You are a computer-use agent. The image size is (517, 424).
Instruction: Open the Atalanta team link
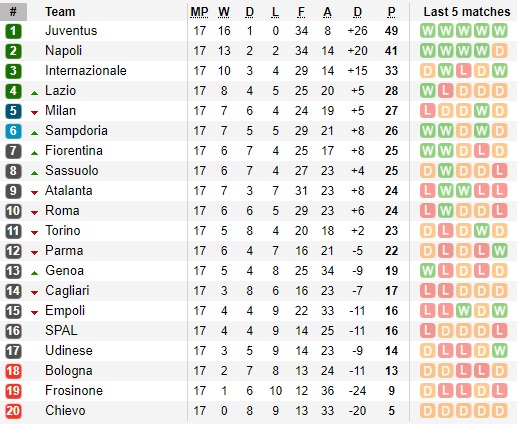tap(69, 191)
